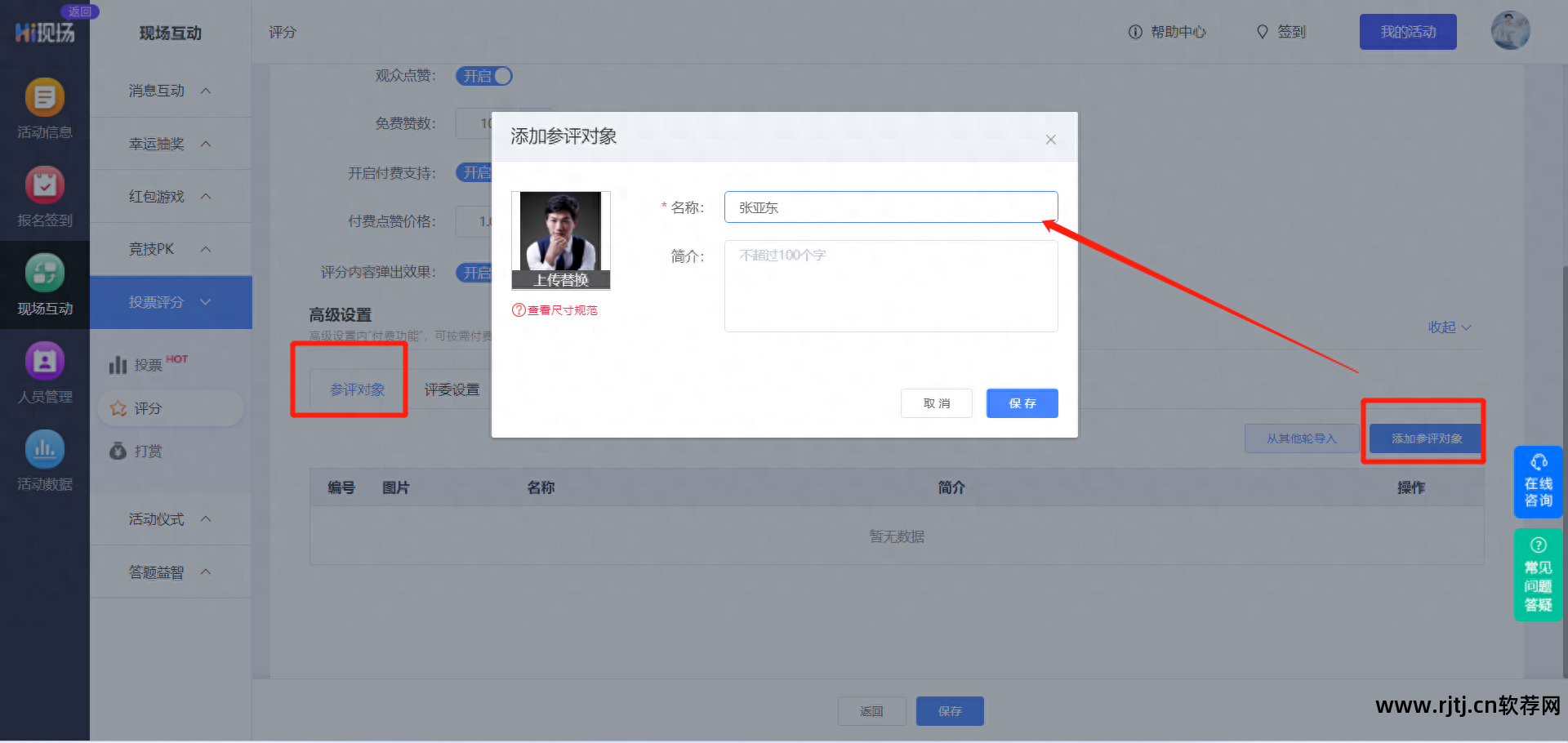The image size is (1568, 743).
Task: Open 人员管理 from the left sidebar
Action: (x=45, y=371)
